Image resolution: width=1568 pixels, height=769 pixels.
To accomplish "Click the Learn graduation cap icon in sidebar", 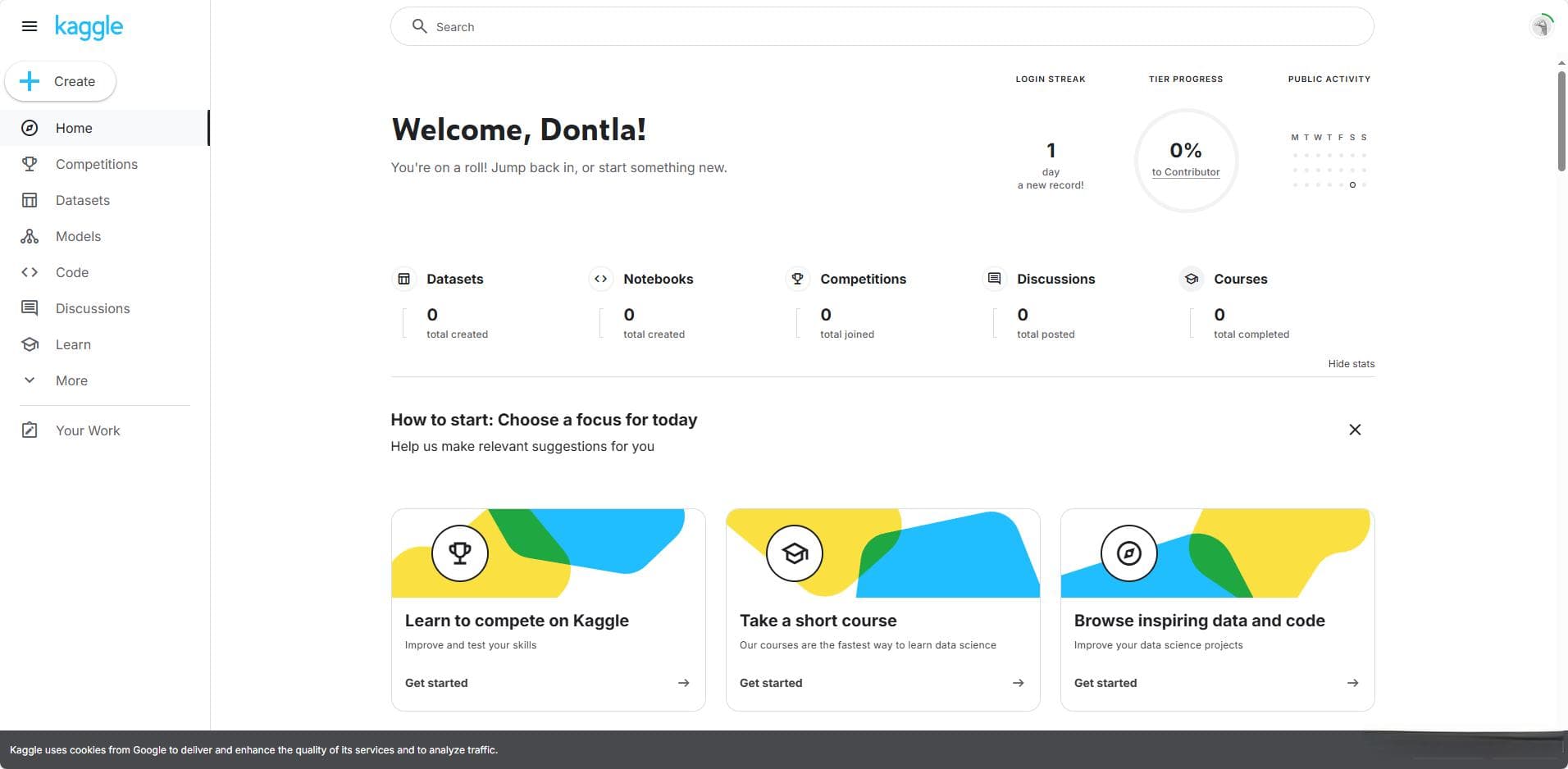I will click(x=30, y=344).
